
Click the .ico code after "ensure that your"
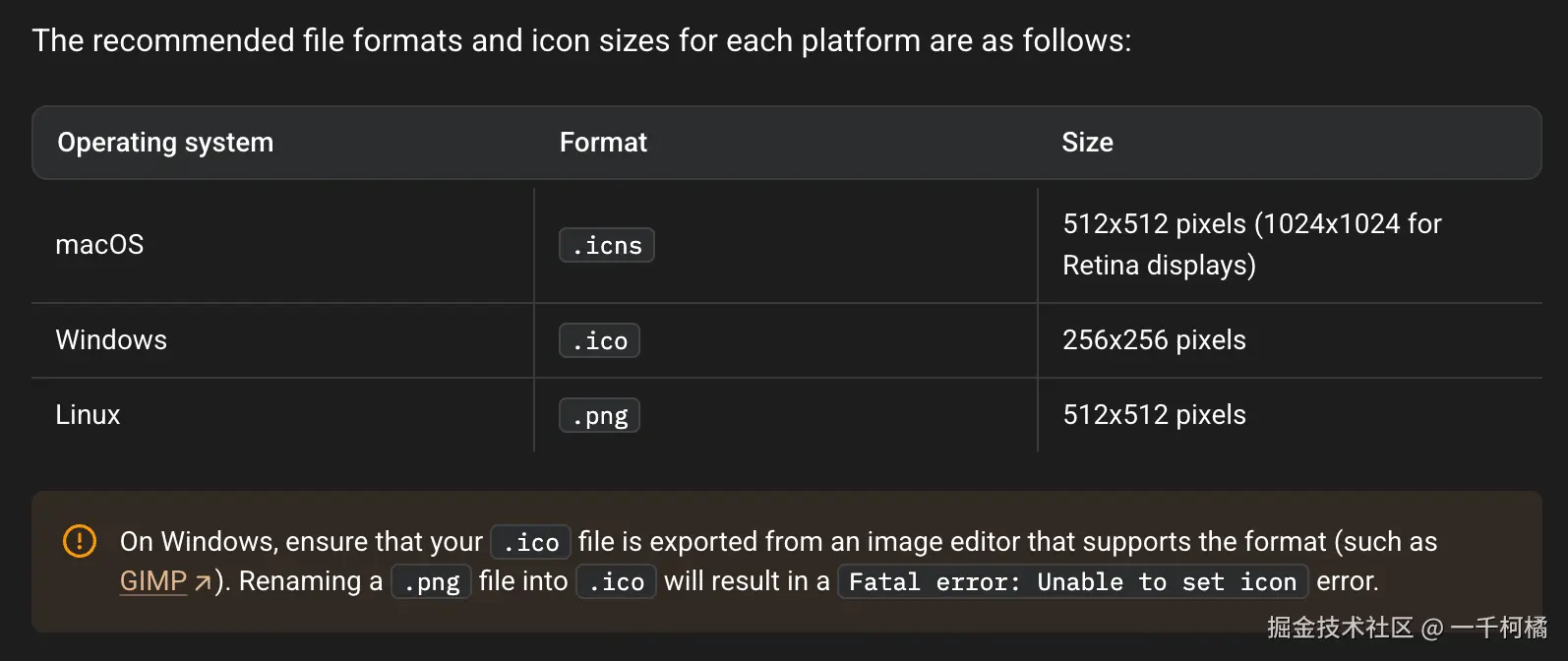[x=531, y=542]
